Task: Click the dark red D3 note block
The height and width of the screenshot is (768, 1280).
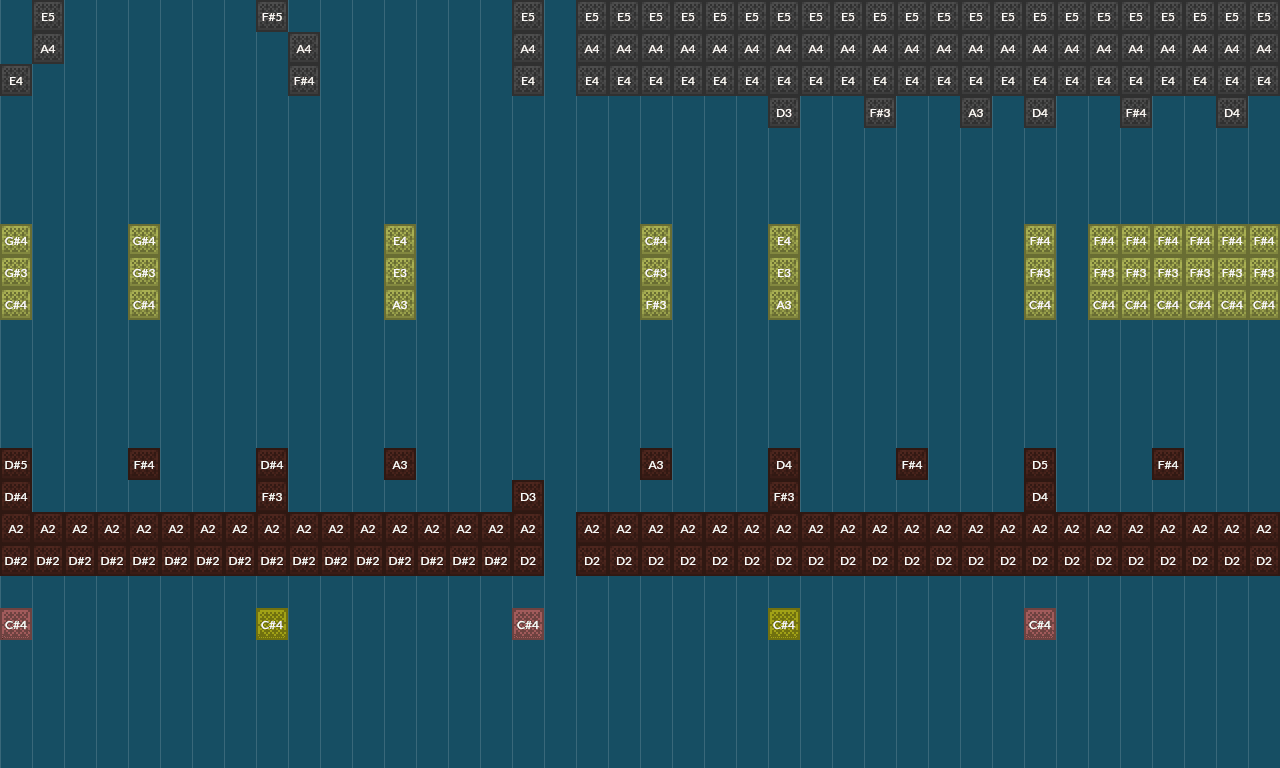Action: [528, 497]
